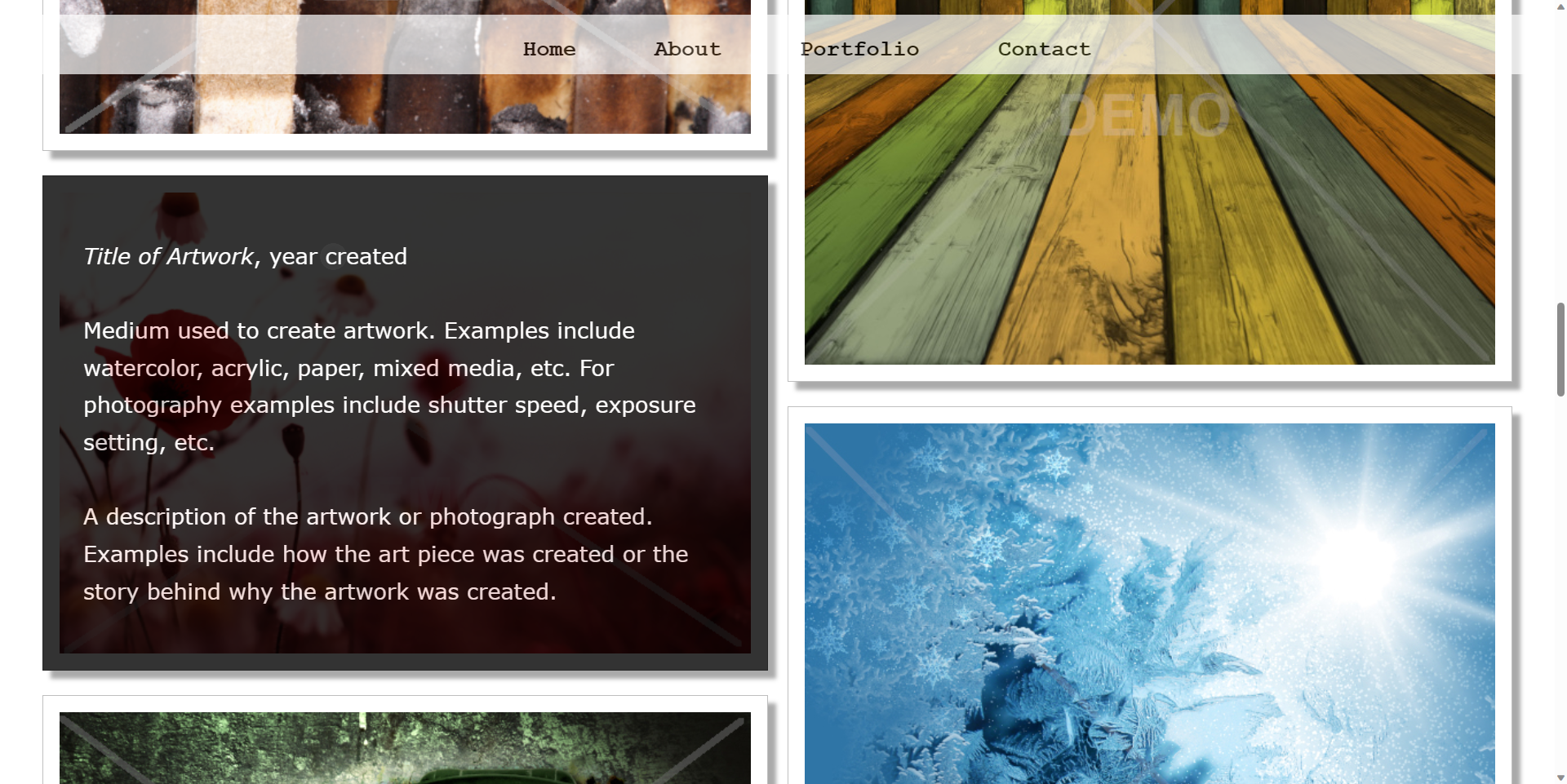The height and width of the screenshot is (784, 1567).
Task: Click the DEMO watermark on the planks image
Action: click(1144, 115)
